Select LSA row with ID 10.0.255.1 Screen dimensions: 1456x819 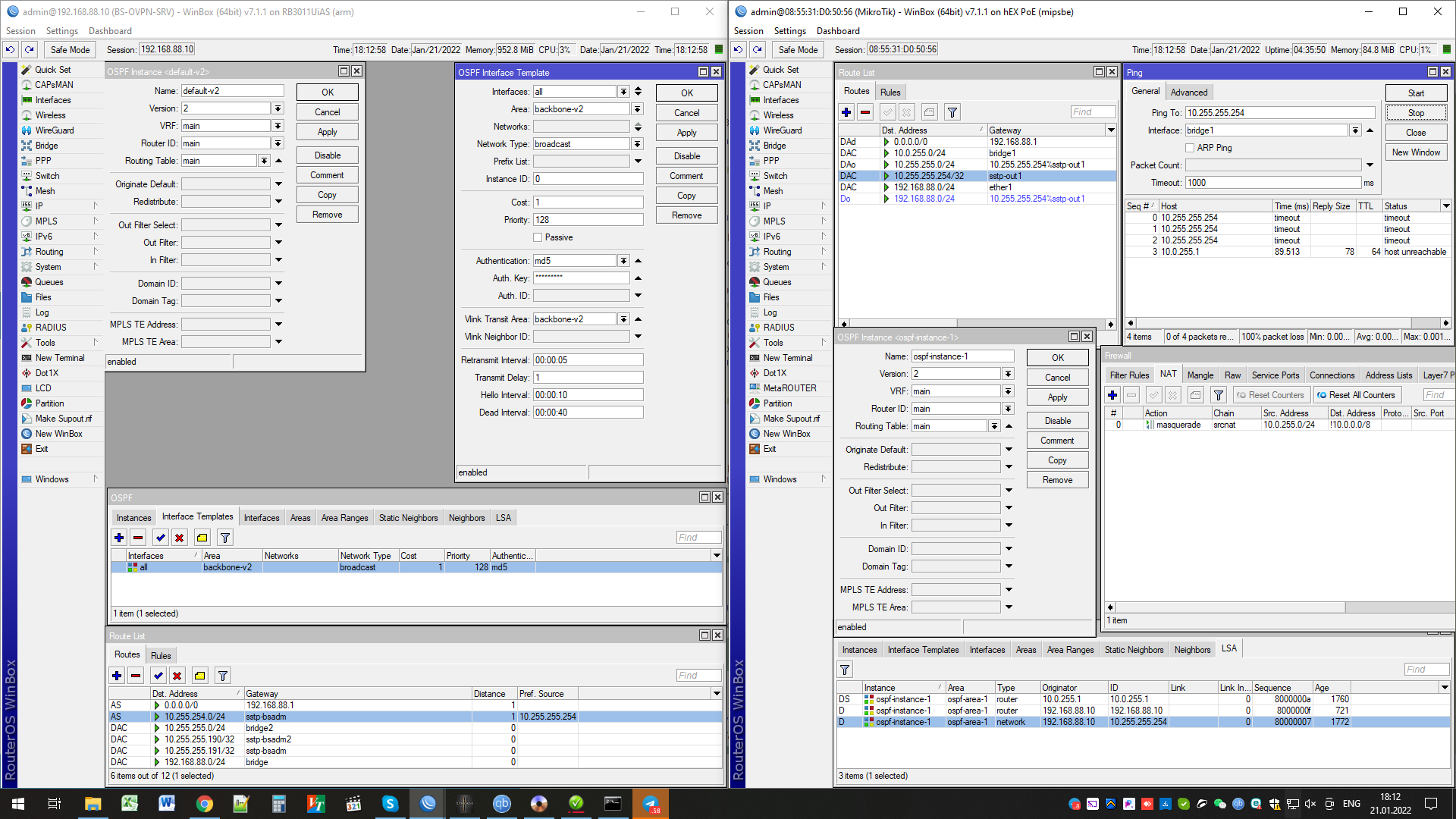[x=1144, y=699]
